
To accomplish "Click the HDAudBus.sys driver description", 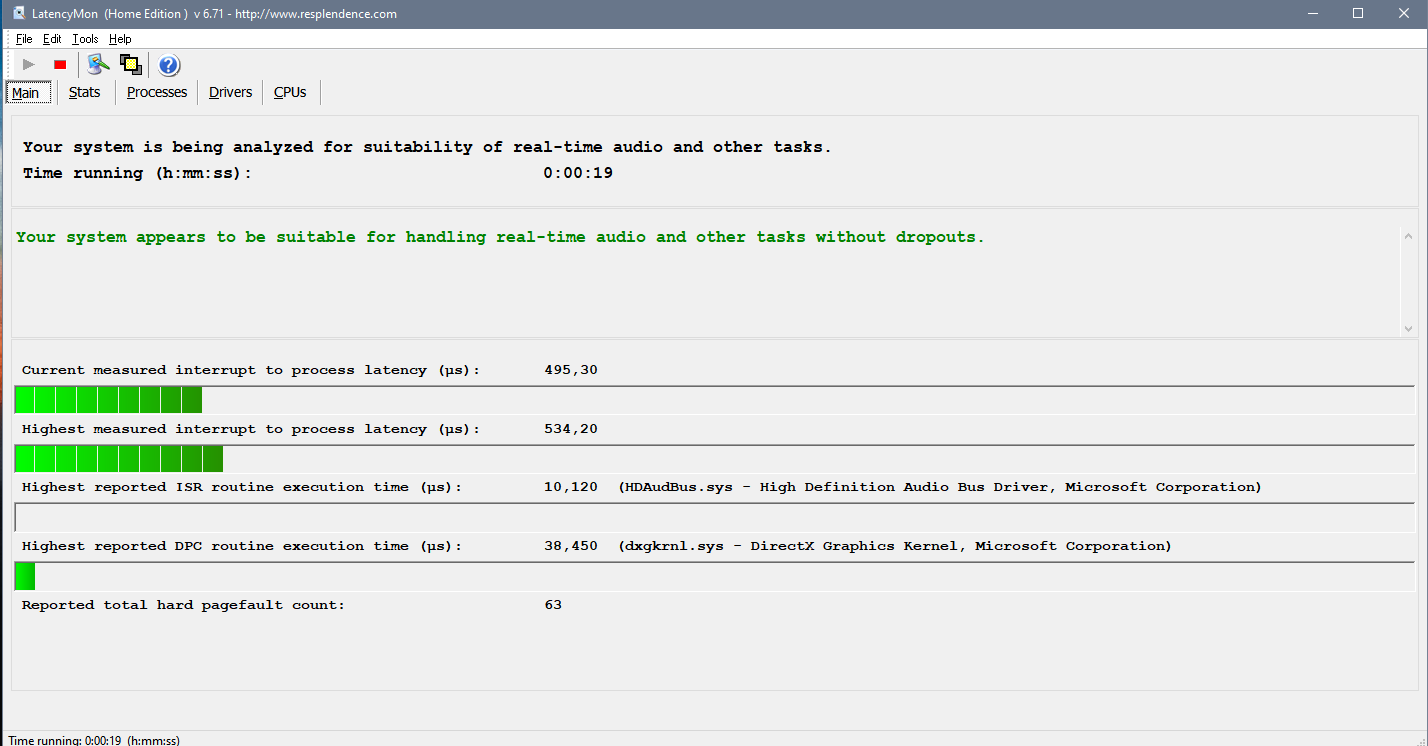I will click(x=940, y=487).
